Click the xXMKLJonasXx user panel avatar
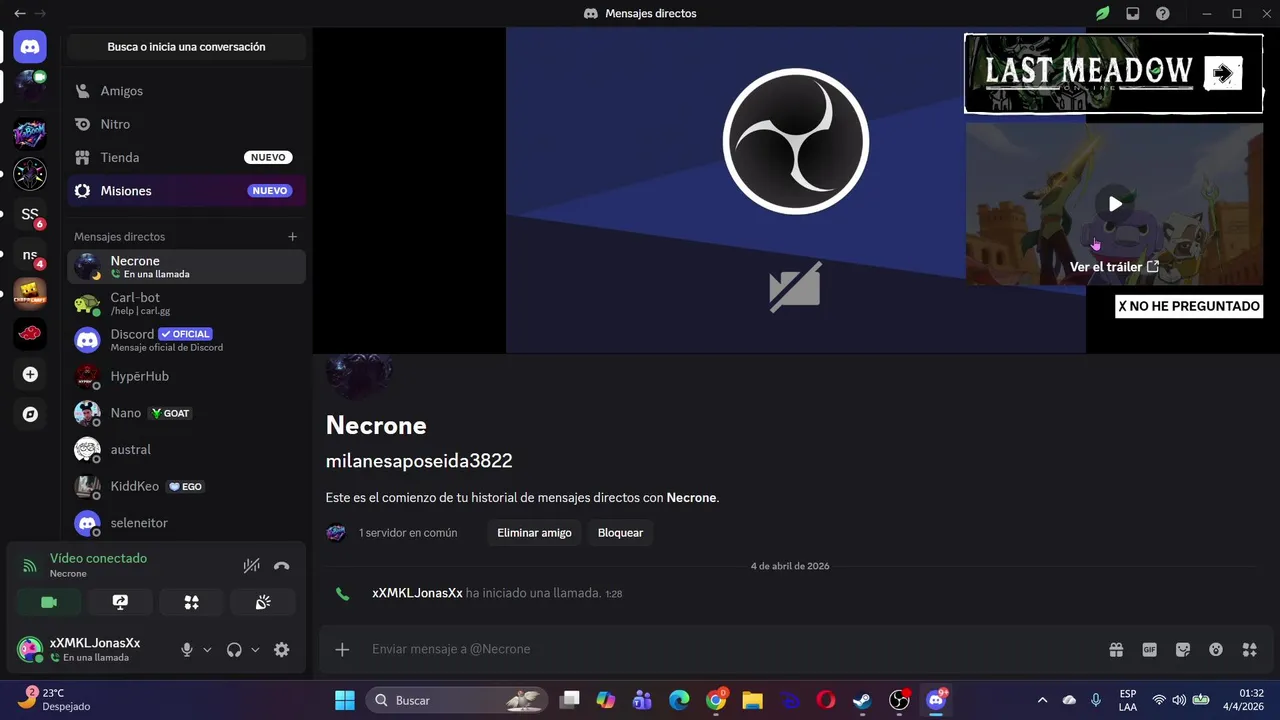The height and width of the screenshot is (720, 1280). (30, 650)
